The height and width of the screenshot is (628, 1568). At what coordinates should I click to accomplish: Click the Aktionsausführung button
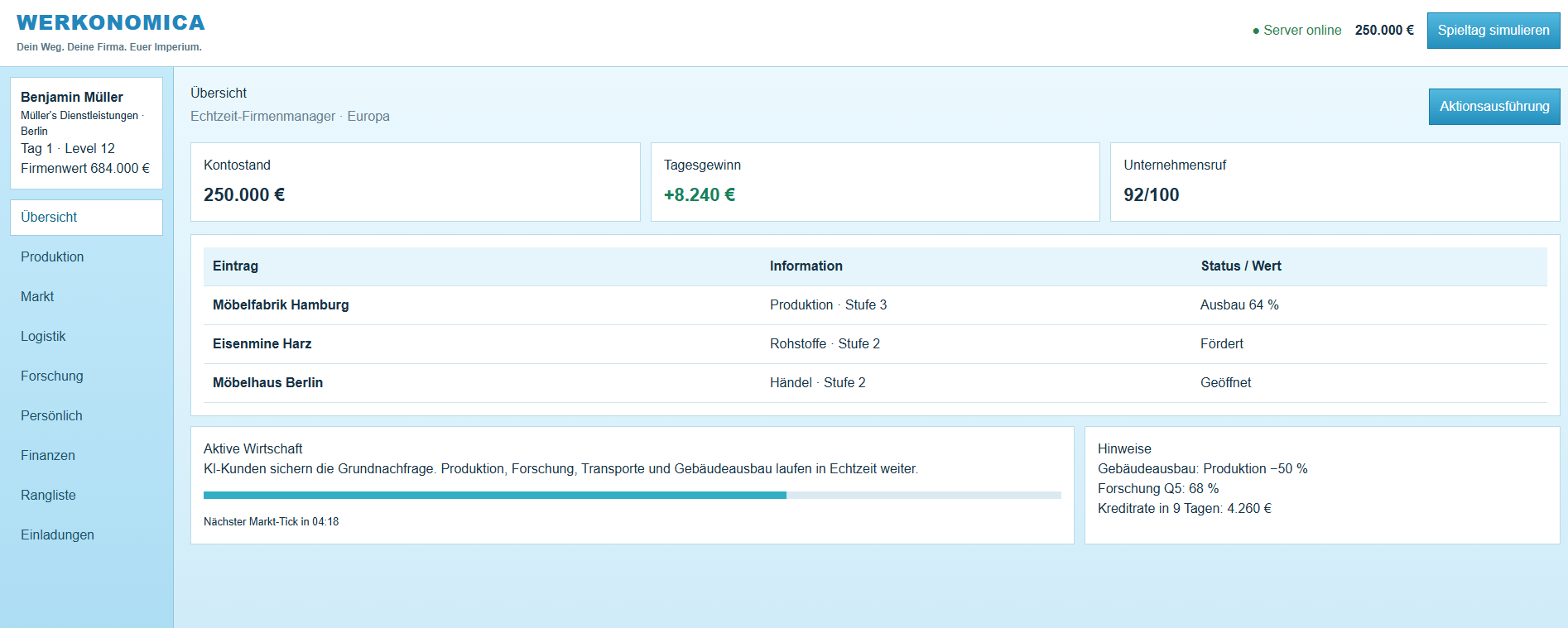pos(1494,107)
